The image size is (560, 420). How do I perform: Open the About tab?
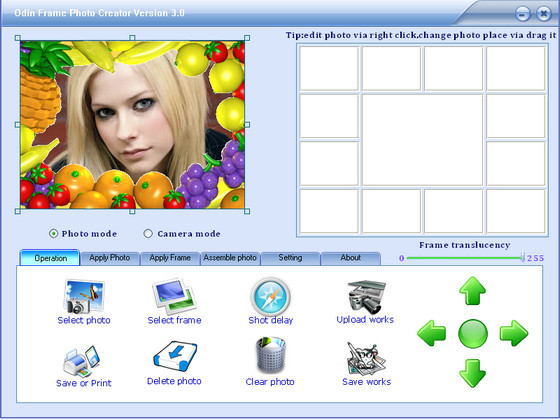[x=350, y=258]
